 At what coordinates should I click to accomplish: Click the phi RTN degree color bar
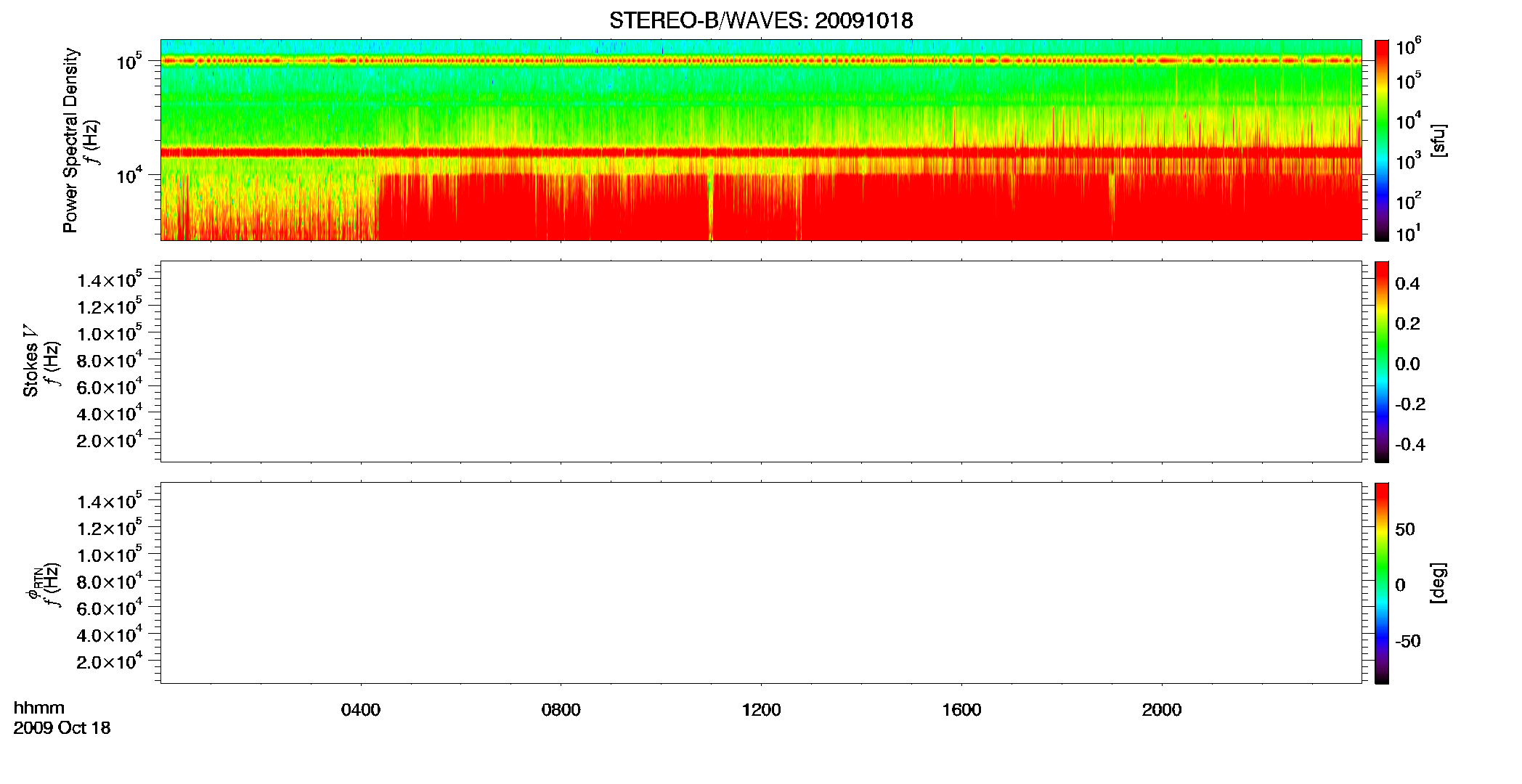point(1382,583)
